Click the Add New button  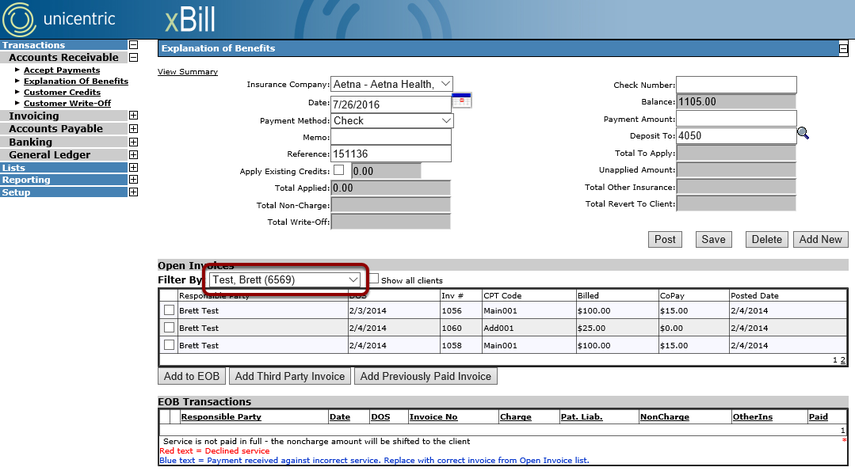click(821, 239)
